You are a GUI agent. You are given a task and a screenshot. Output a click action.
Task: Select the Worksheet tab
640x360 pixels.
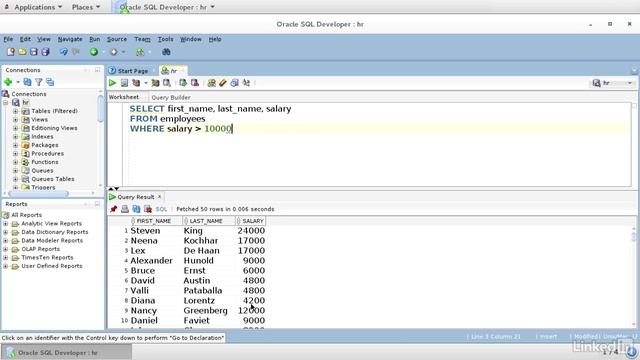coord(124,97)
